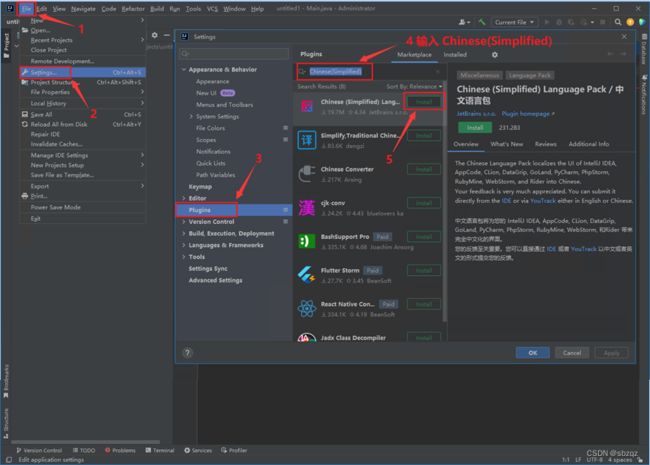The width and height of the screenshot is (650, 465).
Task: Click the Flutter Storm plugin icon
Action: click(307, 275)
